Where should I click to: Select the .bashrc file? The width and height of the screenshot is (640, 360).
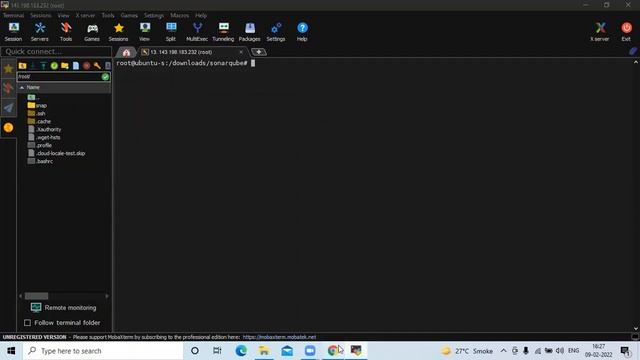tap(40, 161)
